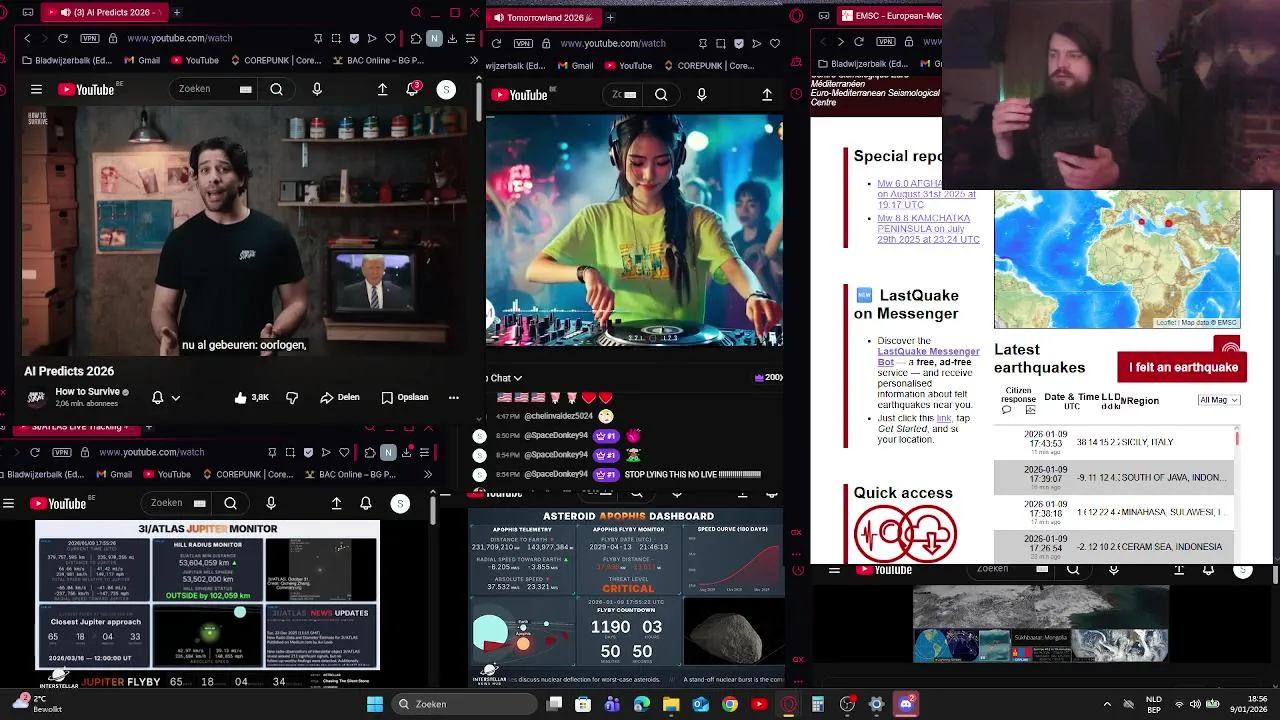The width and height of the screenshot is (1280, 720).
Task: Click upload icon in Tomorrowland window YouTube header
Action: [x=767, y=94]
